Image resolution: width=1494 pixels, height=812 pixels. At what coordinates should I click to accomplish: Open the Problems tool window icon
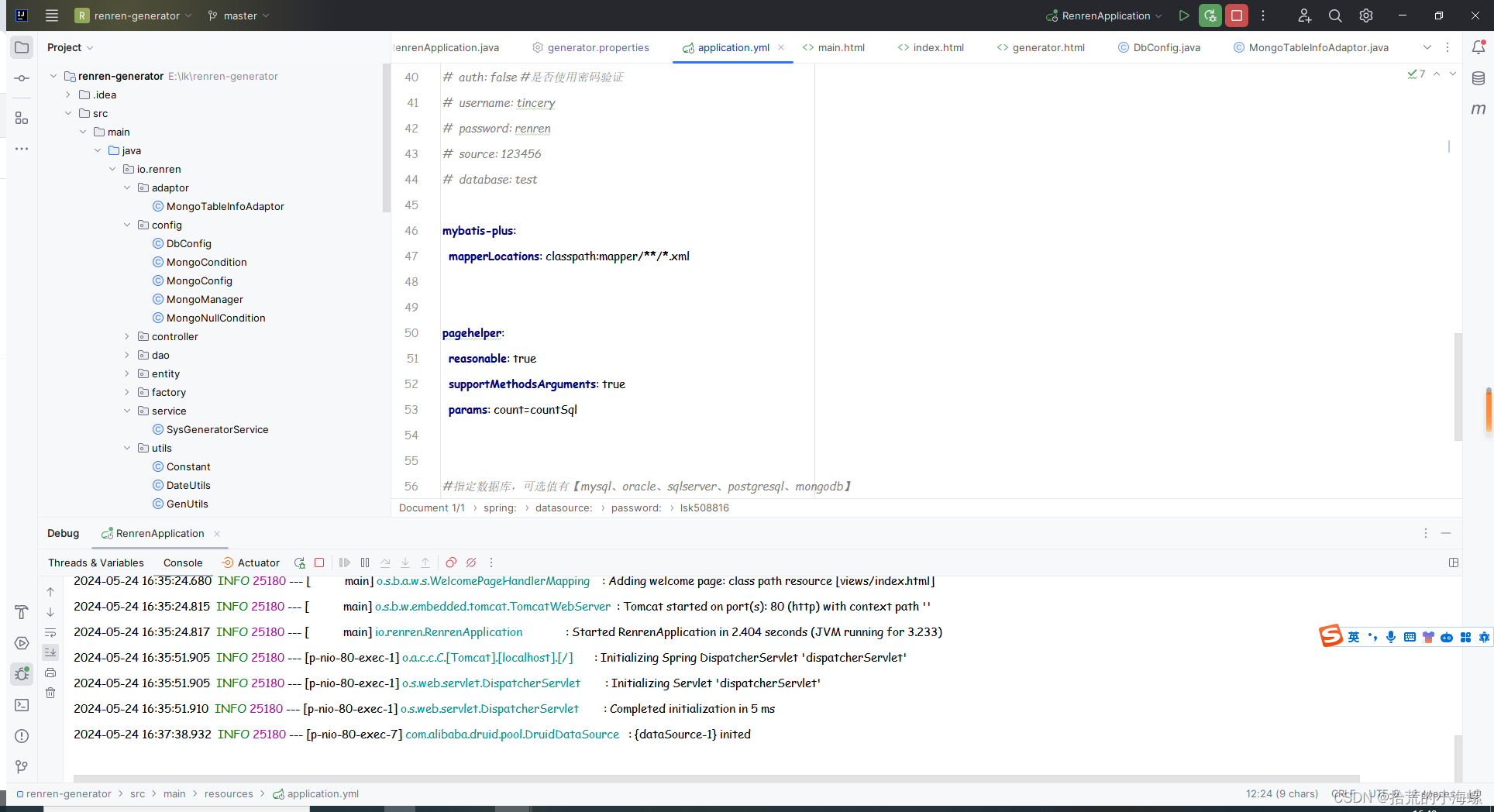pyautogui.click(x=22, y=736)
